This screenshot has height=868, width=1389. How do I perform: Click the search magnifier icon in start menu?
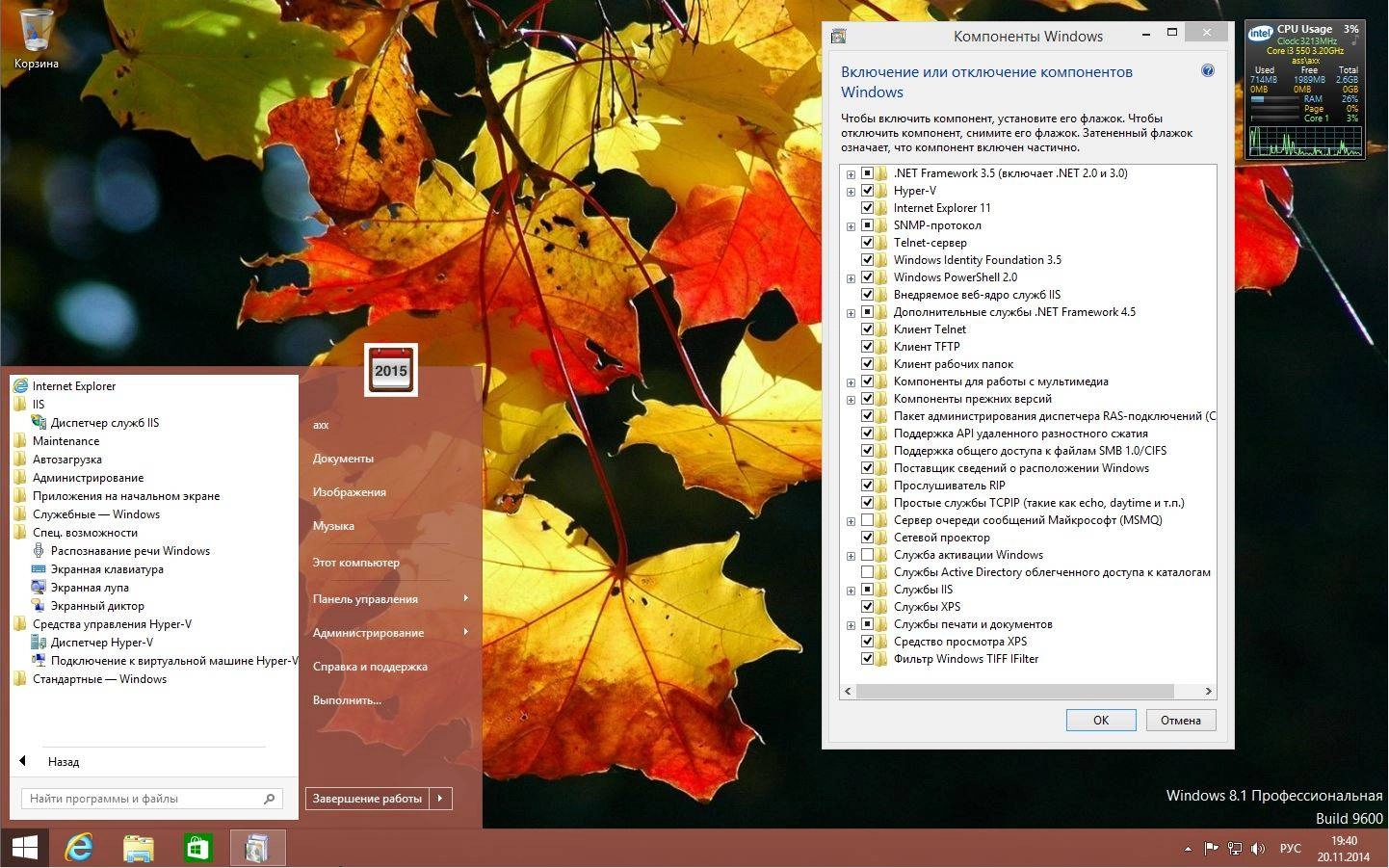coord(270,799)
